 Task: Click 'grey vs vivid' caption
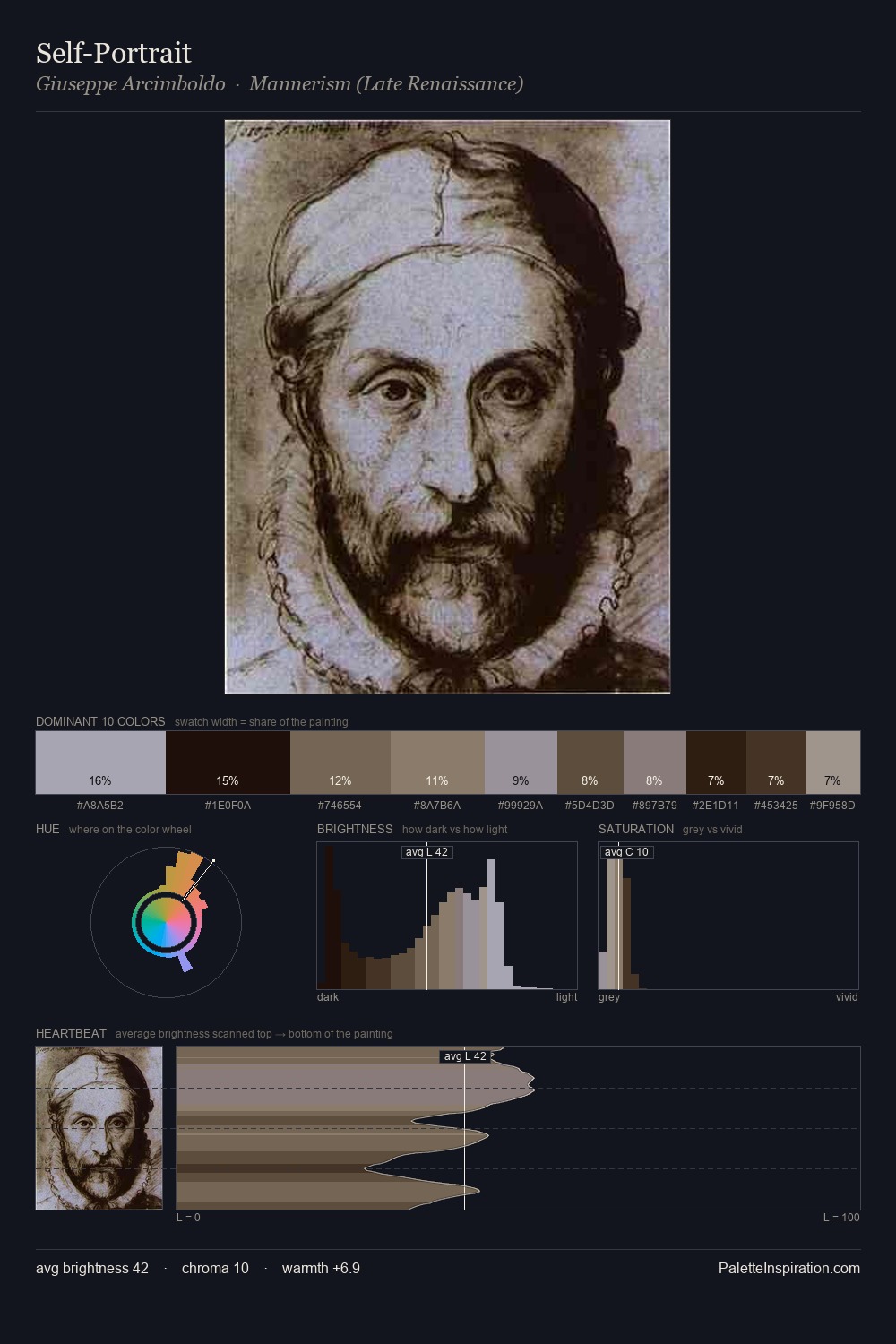point(712,830)
